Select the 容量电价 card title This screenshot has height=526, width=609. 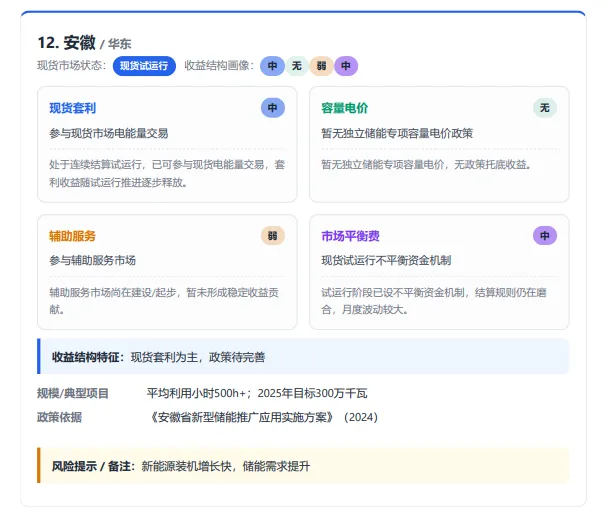pos(345,108)
